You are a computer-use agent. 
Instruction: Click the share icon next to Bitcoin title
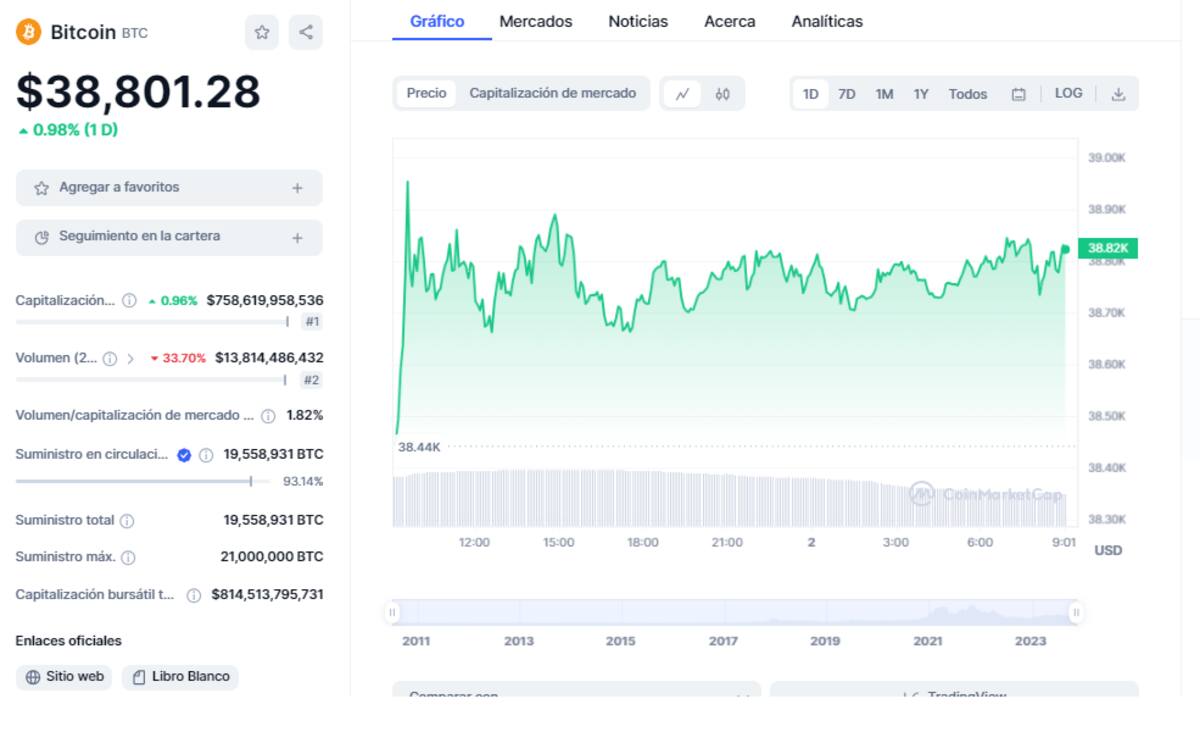click(306, 32)
